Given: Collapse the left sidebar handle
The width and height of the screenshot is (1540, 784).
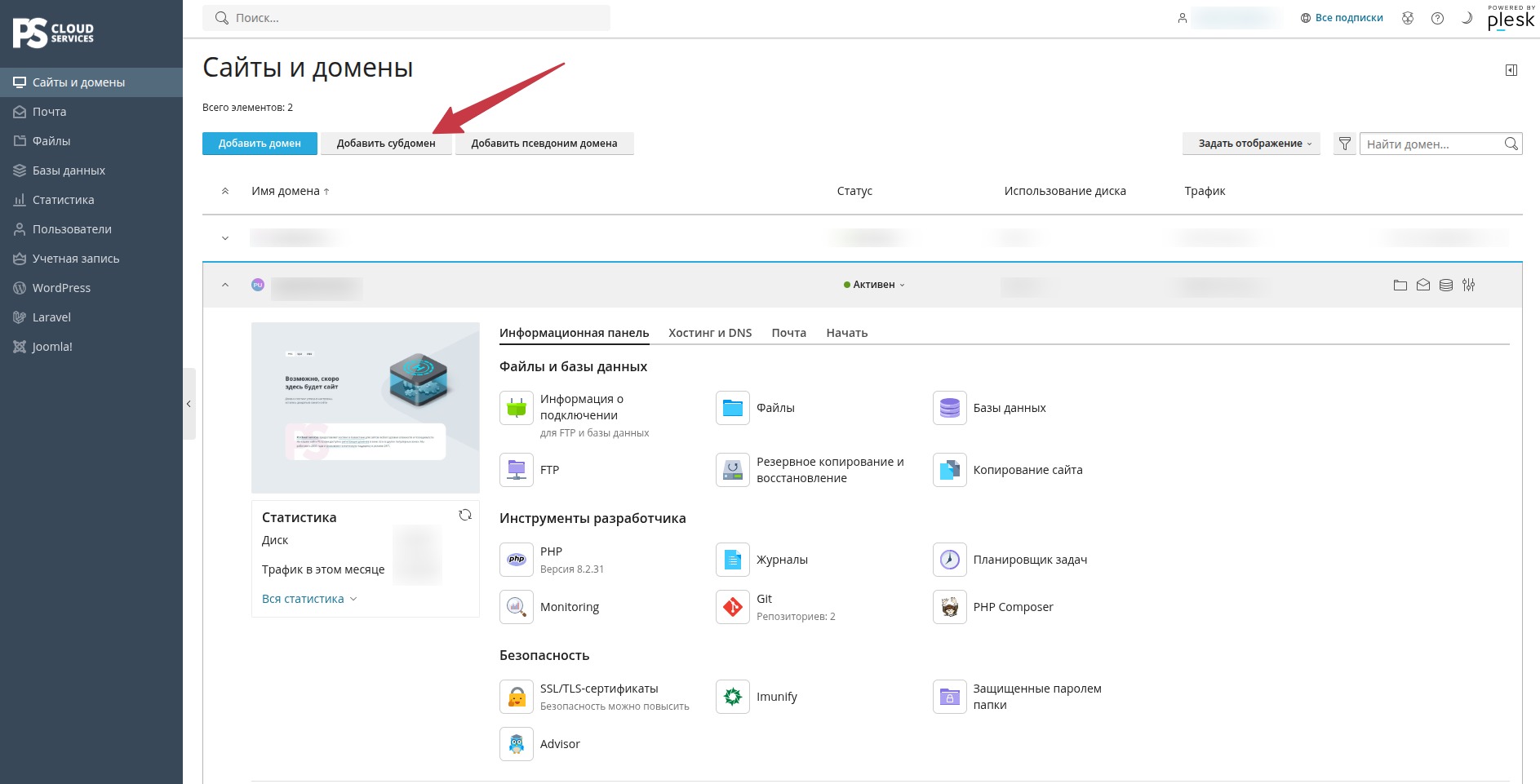Looking at the screenshot, I should coord(189,404).
